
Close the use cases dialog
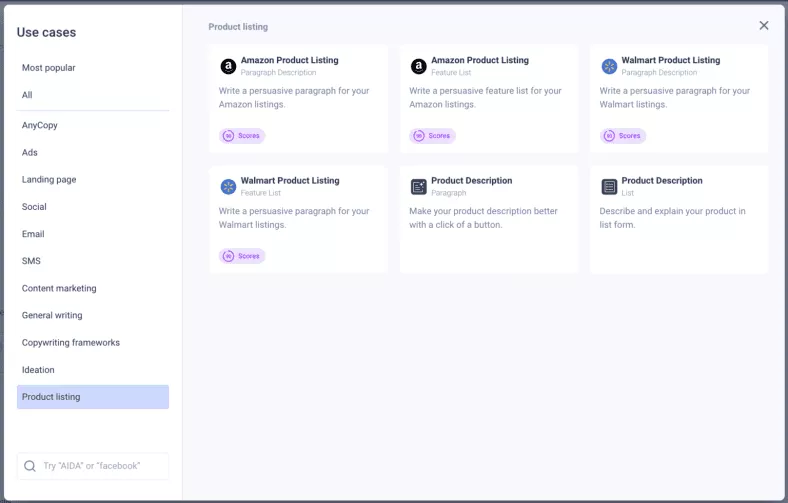click(763, 26)
